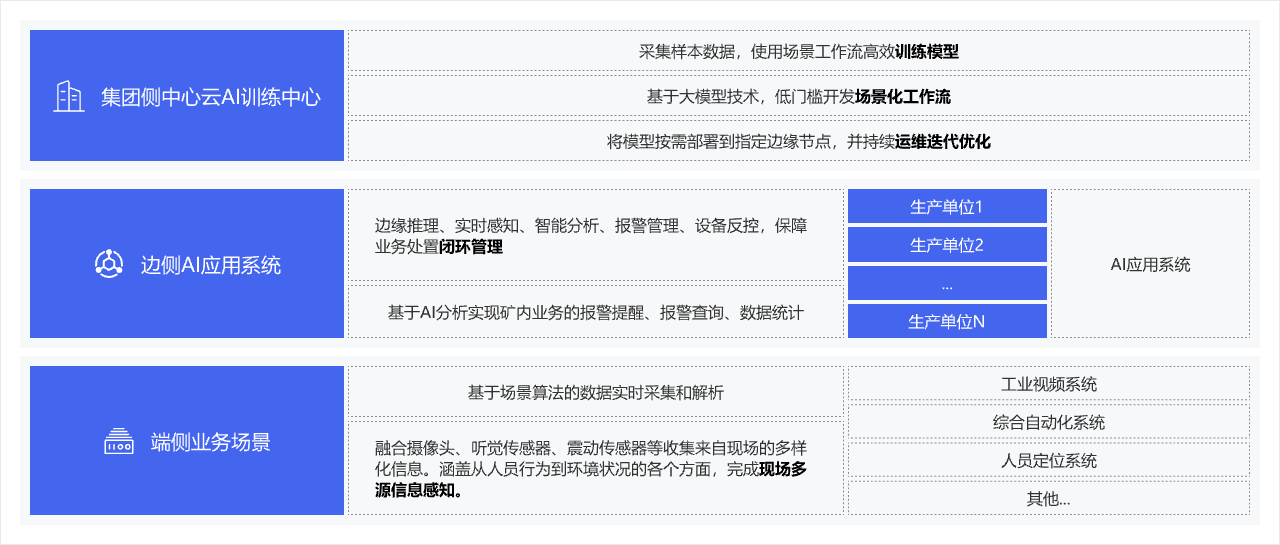The image size is (1280, 545).
Task: Select the 边侧AI应用系统 title text
Action: [211, 265]
